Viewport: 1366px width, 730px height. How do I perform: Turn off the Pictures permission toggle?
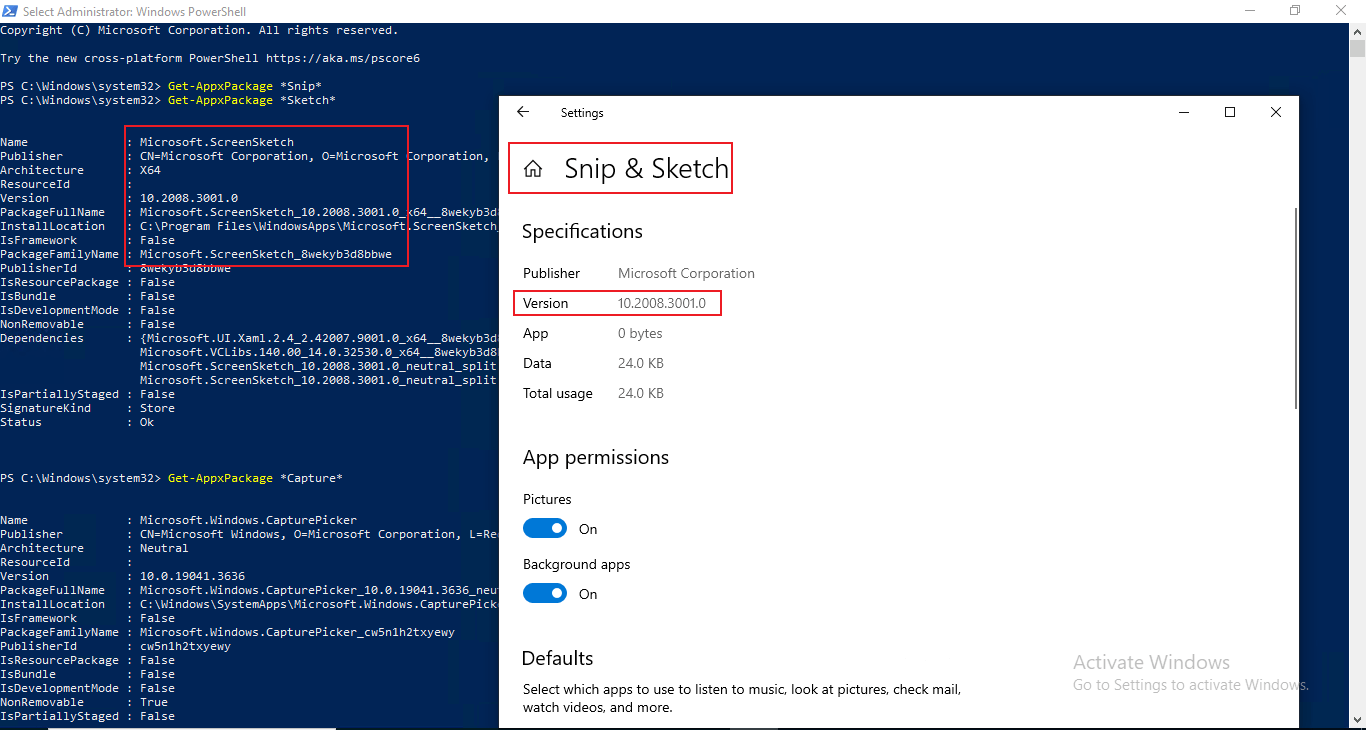point(545,528)
